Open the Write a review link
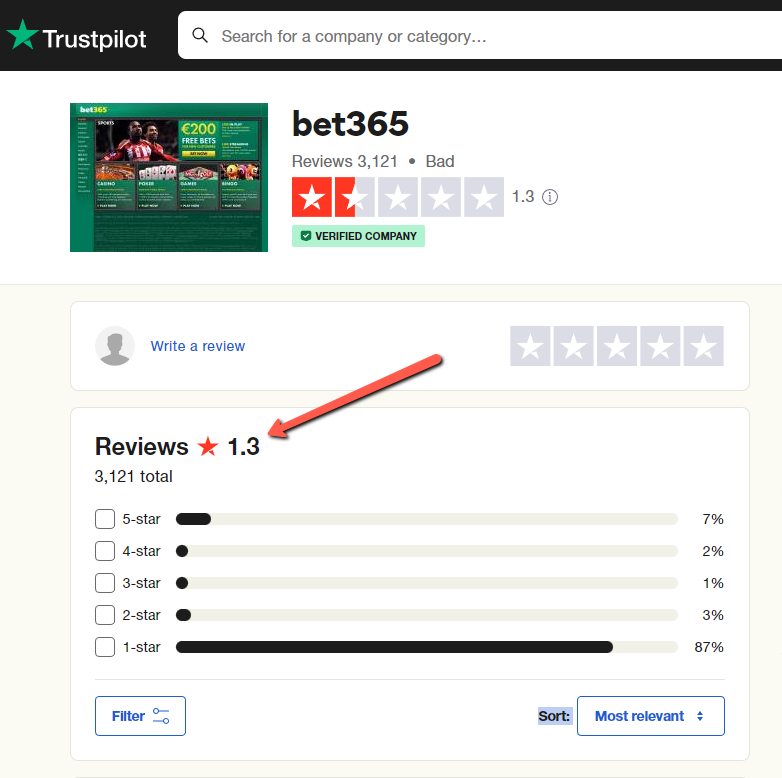The height and width of the screenshot is (778, 782). point(198,346)
